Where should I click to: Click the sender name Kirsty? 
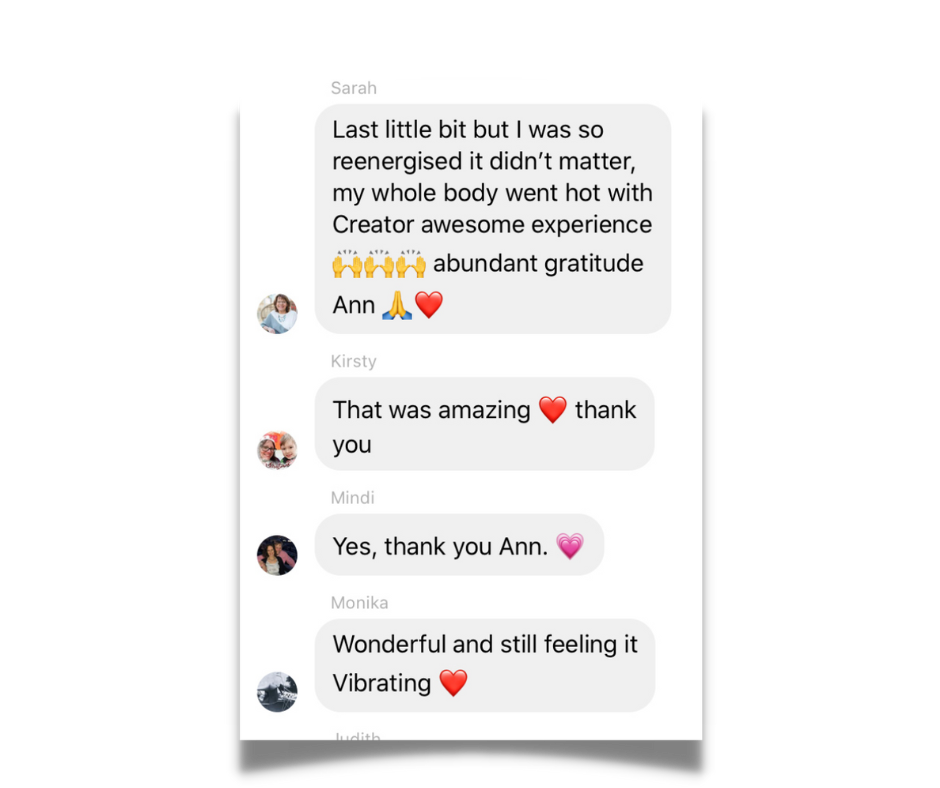[354, 361]
